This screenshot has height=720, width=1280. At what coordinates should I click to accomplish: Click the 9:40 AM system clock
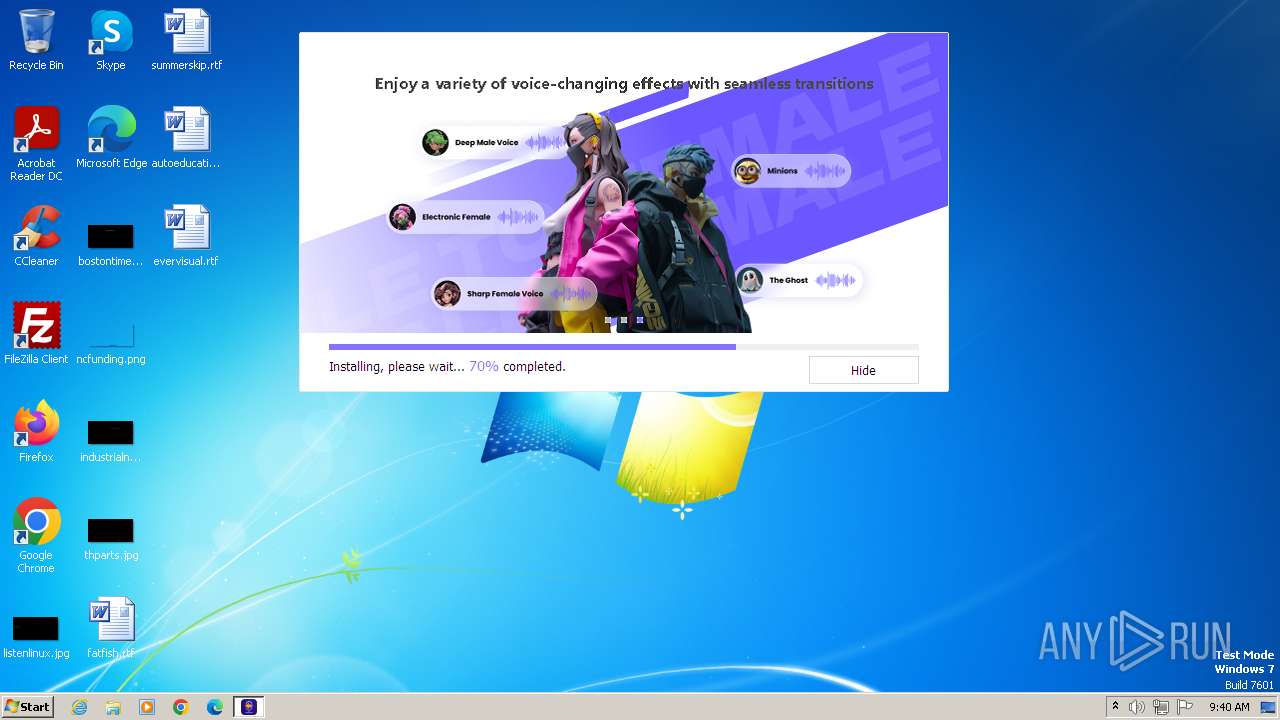1229,707
